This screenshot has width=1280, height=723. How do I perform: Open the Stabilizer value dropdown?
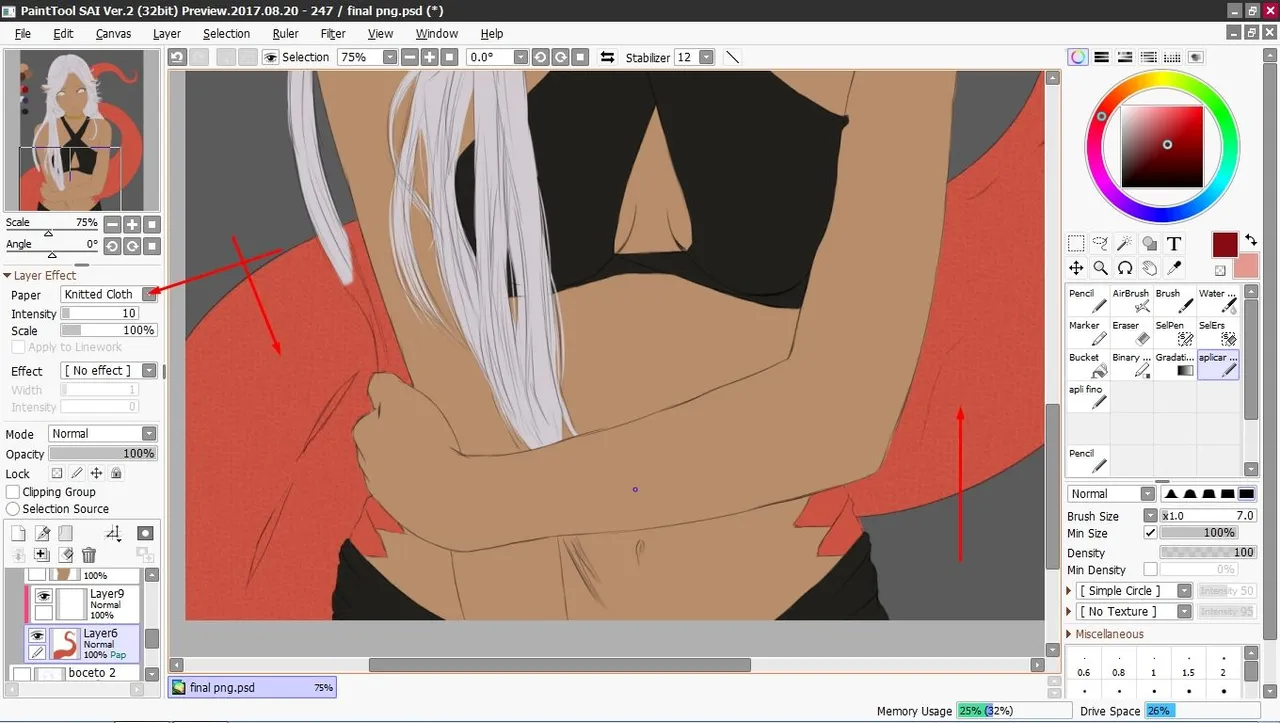pos(707,58)
